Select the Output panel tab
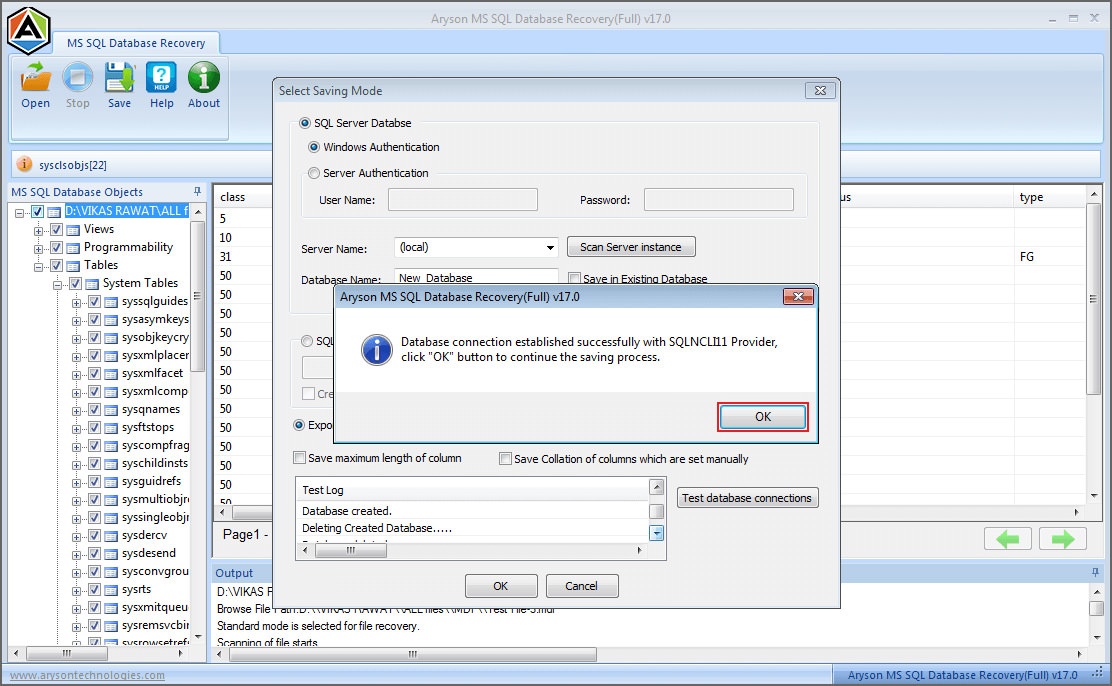The width and height of the screenshot is (1112, 686). pyautogui.click(x=234, y=572)
